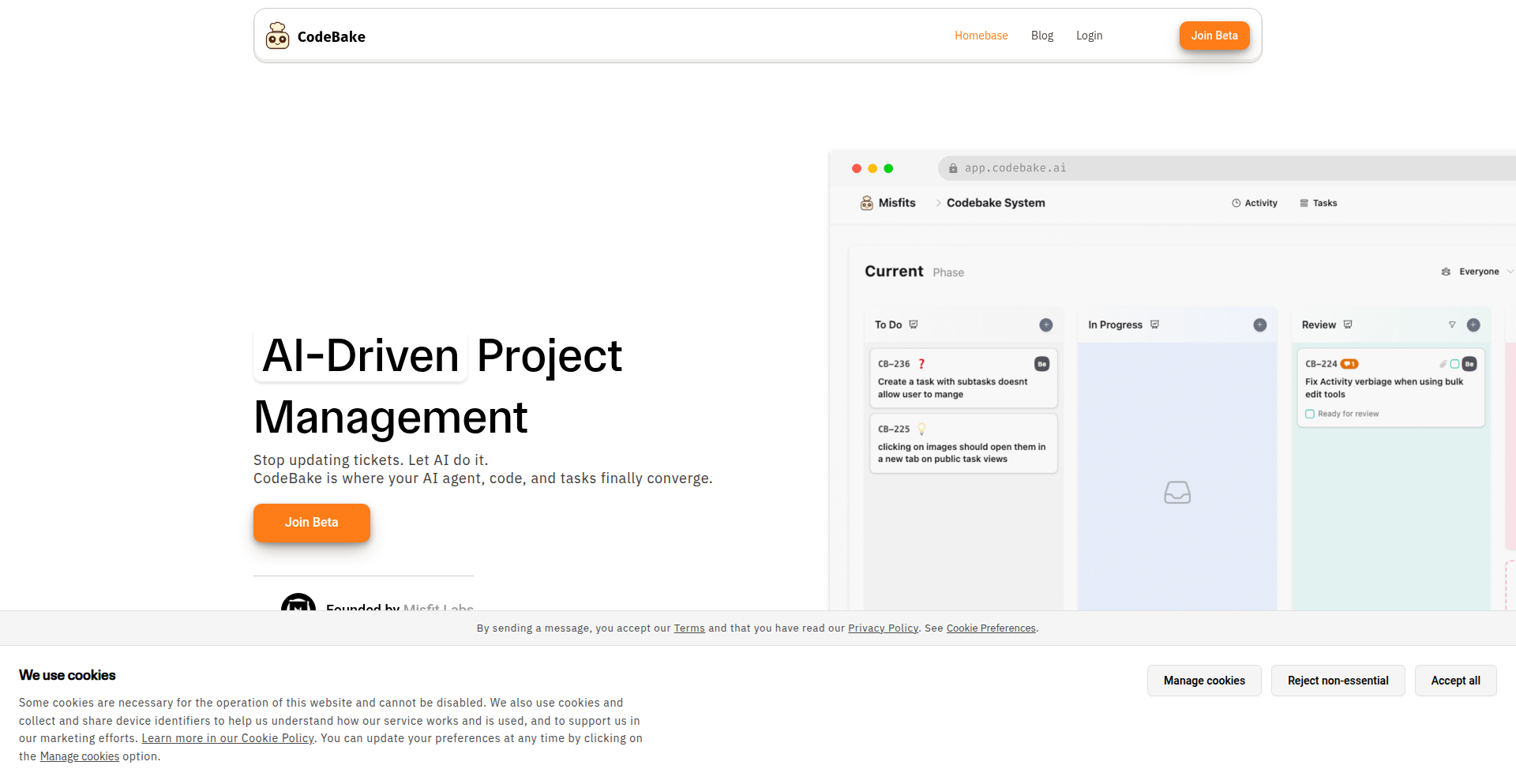Select the Codebake System breadcrumb
Viewport: 1516px width, 784px height.
(x=996, y=203)
